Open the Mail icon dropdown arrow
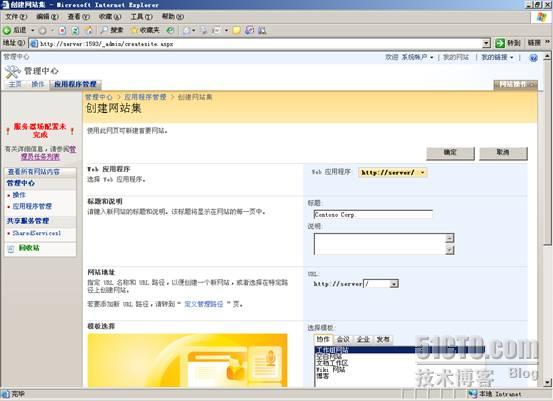 194,31
